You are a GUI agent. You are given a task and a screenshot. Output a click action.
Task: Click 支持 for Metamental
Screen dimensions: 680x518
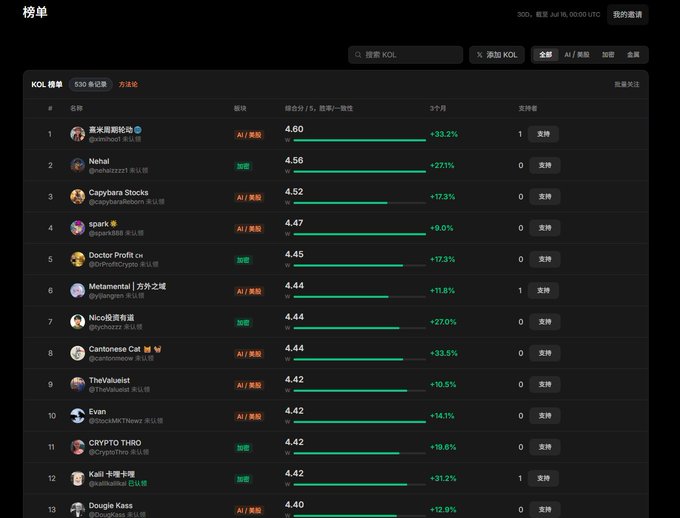coord(543,290)
